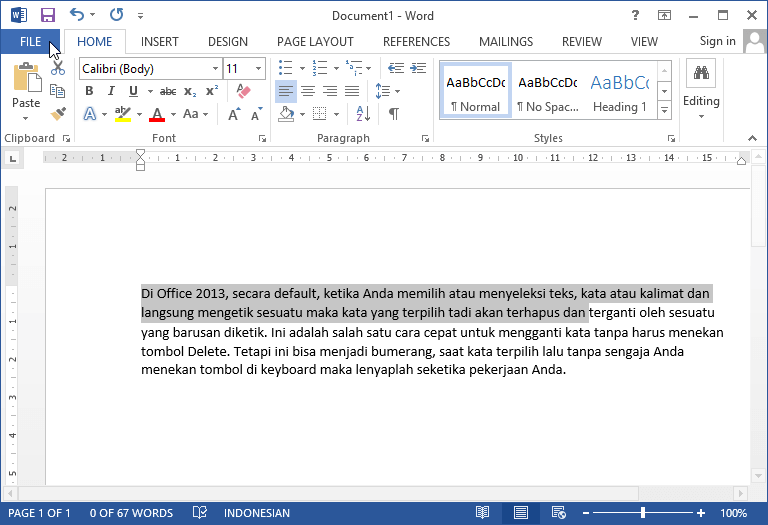Click the Repeat/Redo icon in Quick Access
The width and height of the screenshot is (768, 525).
click(117, 15)
